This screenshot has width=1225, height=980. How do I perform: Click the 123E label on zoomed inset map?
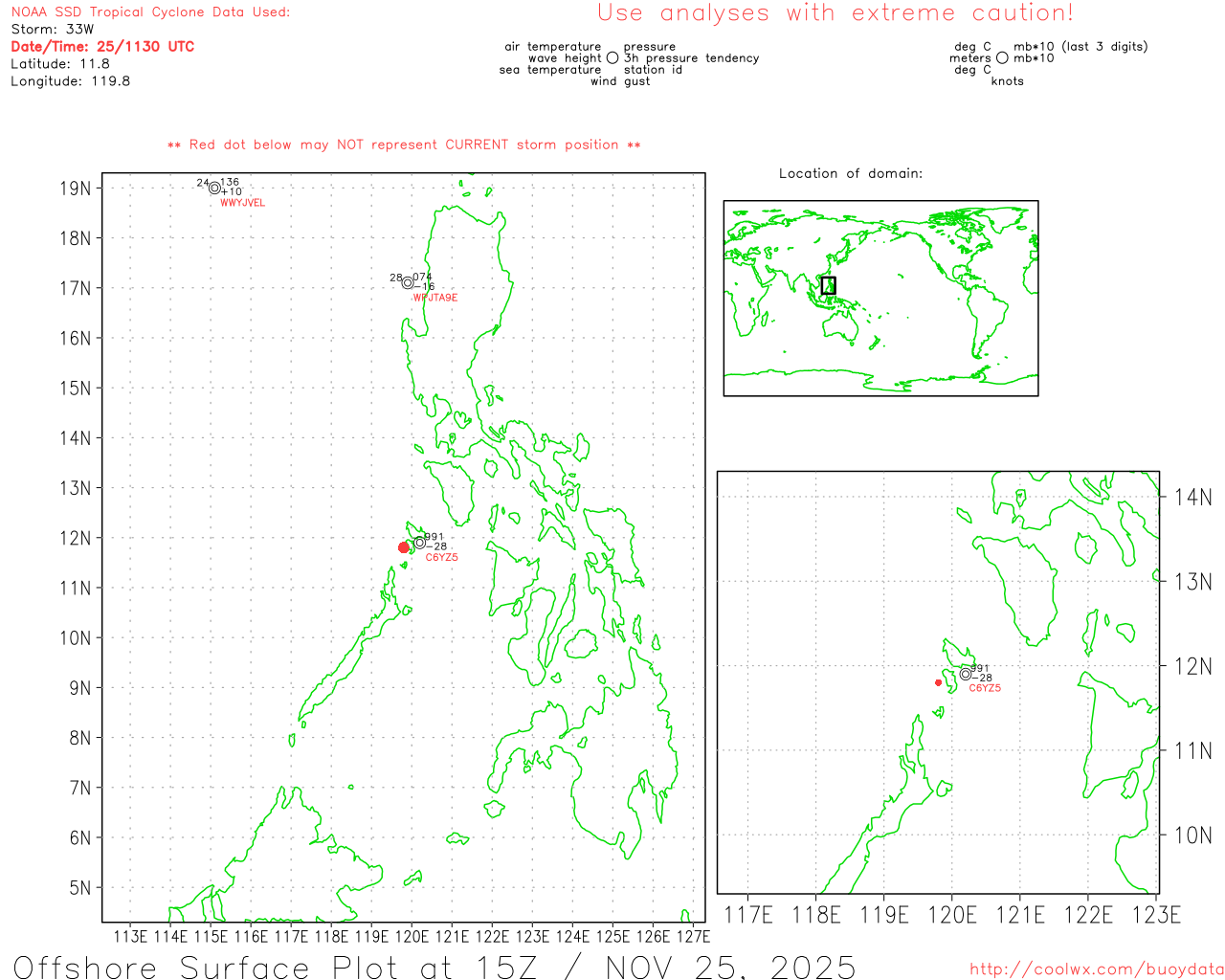(1156, 915)
